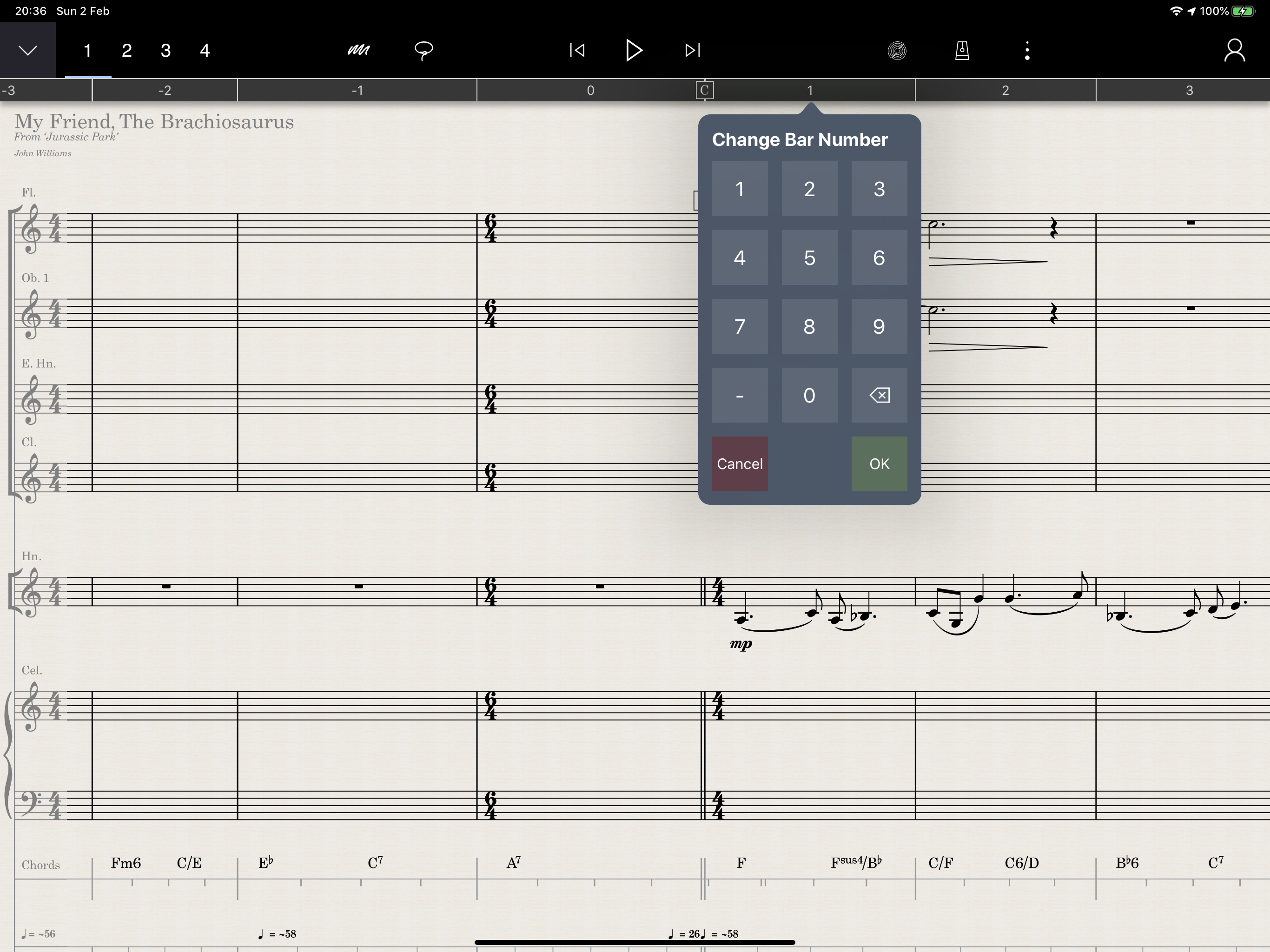Select bar -2 in the bar ruler

tap(165, 90)
